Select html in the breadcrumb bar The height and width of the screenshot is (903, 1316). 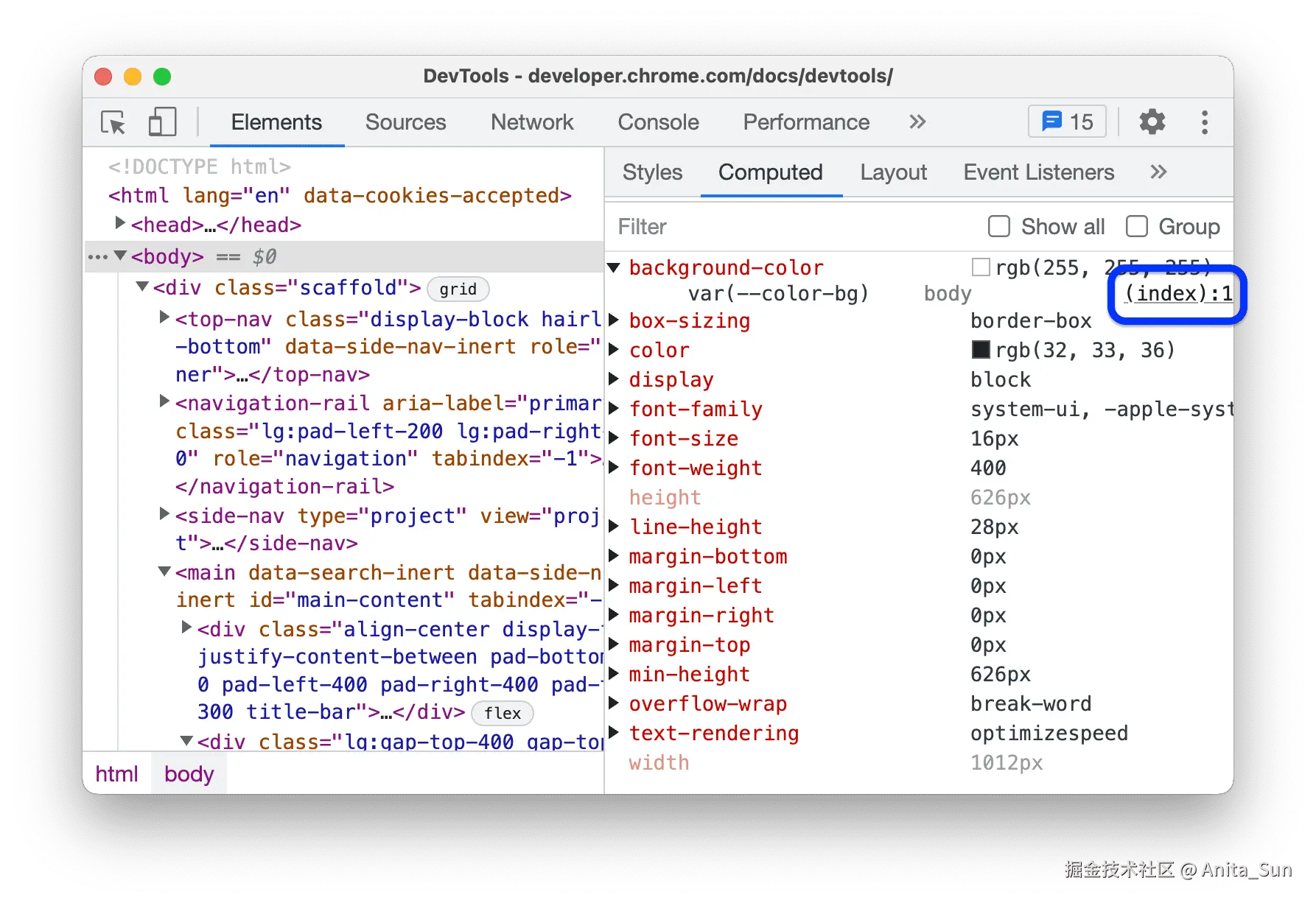pos(116,774)
